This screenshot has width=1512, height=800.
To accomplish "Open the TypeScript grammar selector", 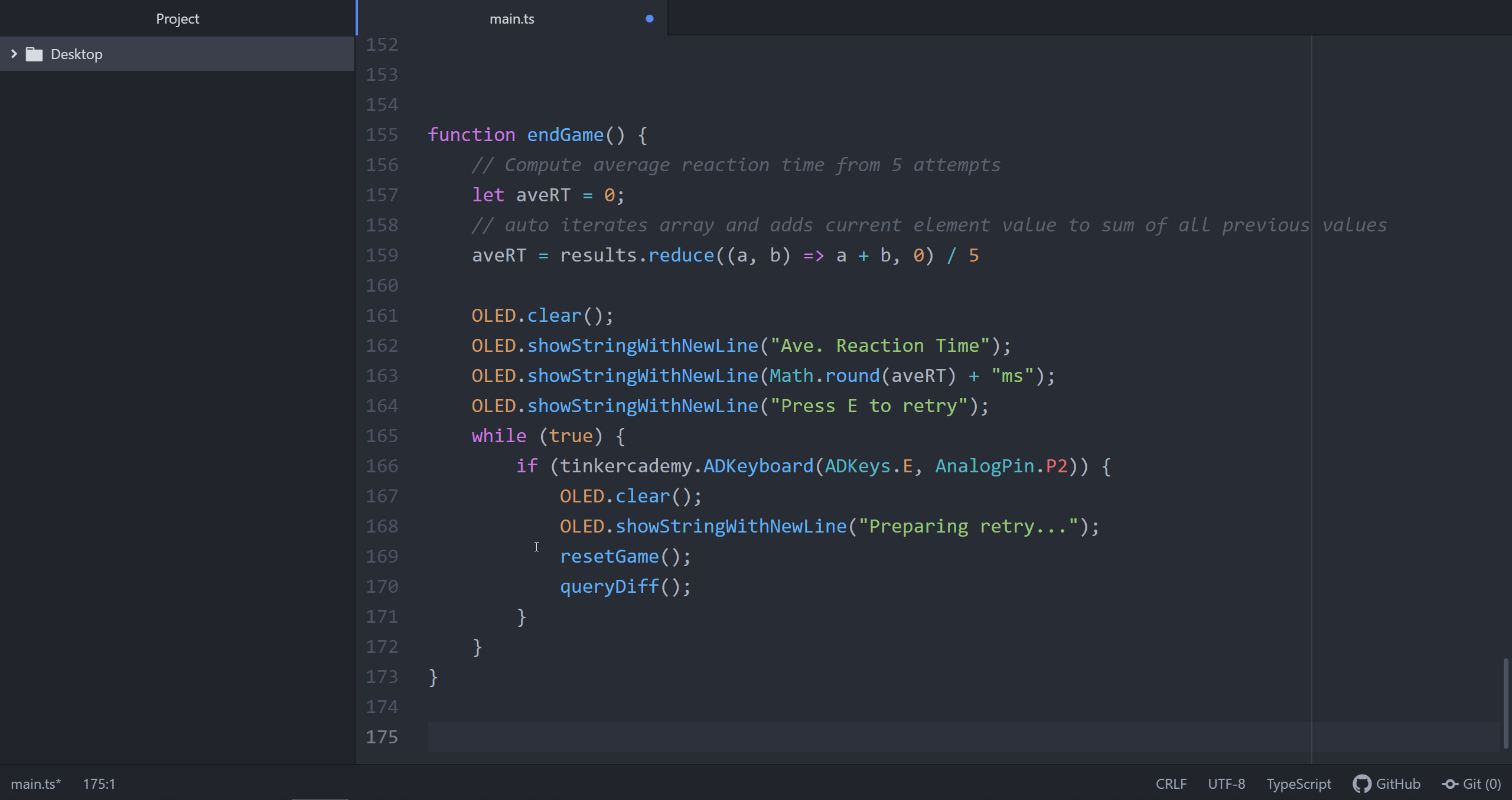I will (1298, 784).
